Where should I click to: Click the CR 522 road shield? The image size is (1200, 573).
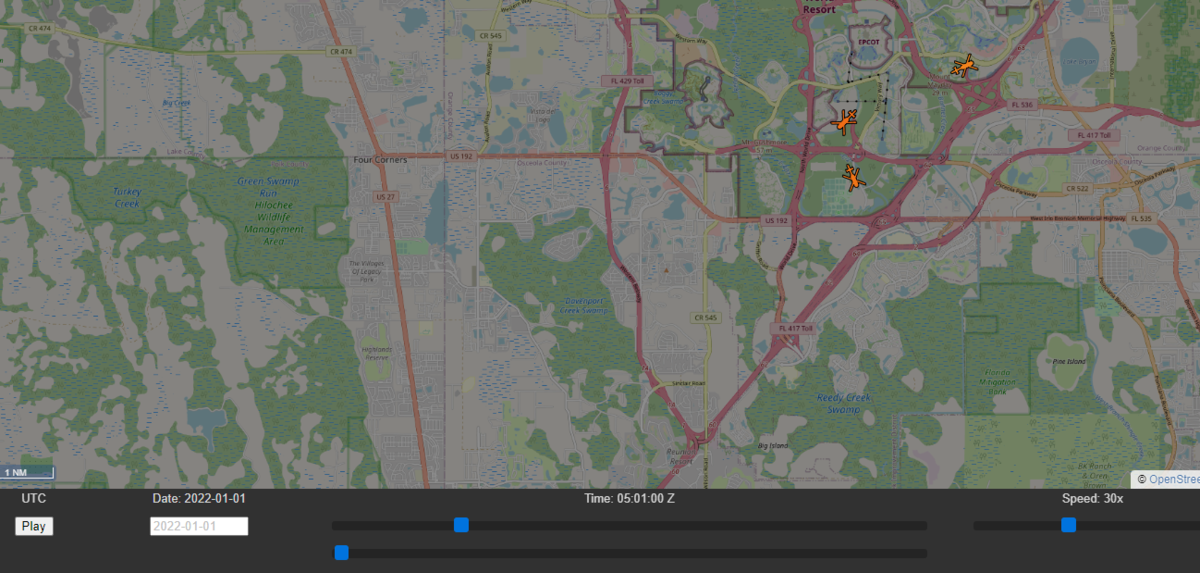coord(1077,188)
